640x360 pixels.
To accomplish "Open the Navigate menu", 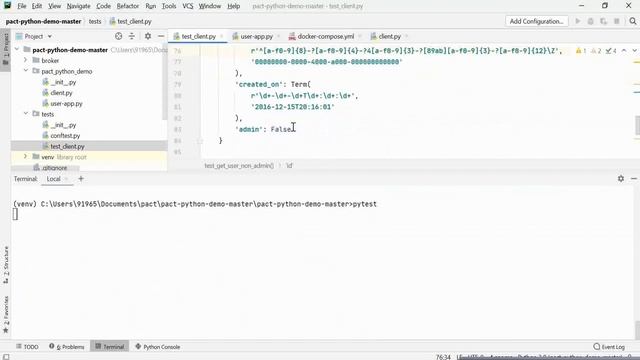I will point(78,6).
